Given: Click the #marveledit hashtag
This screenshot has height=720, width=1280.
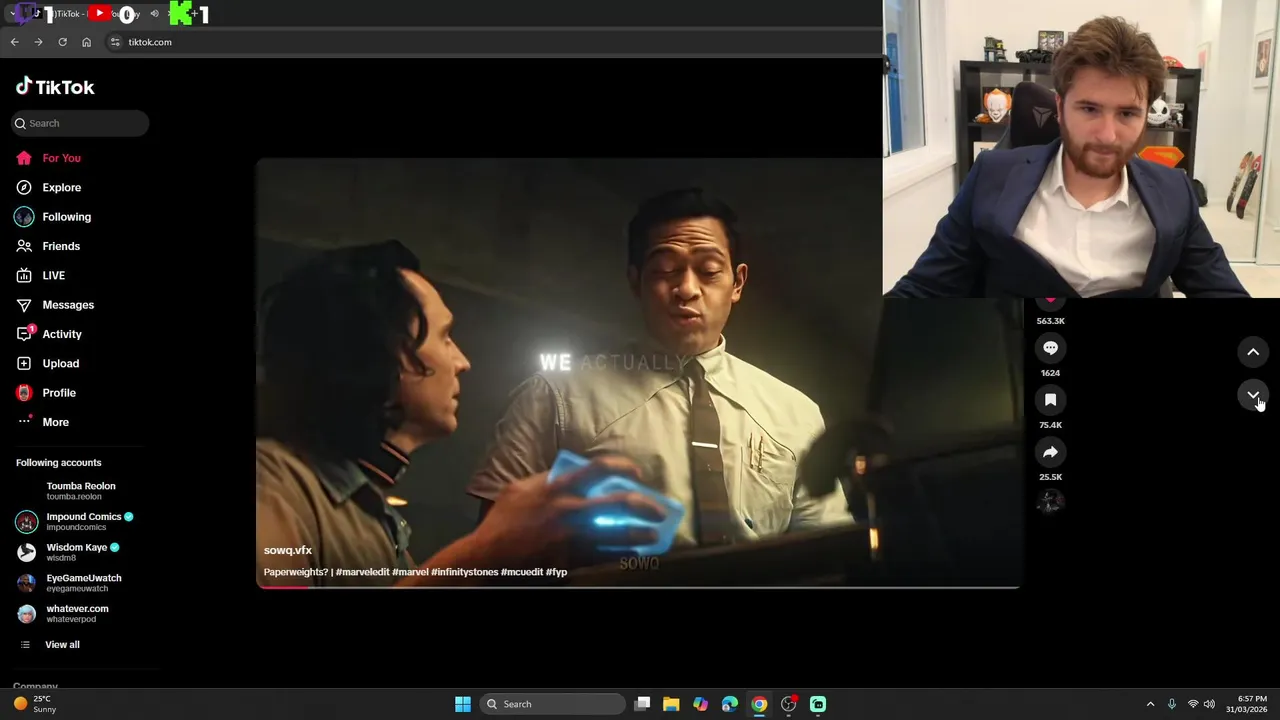Looking at the screenshot, I should point(363,572).
